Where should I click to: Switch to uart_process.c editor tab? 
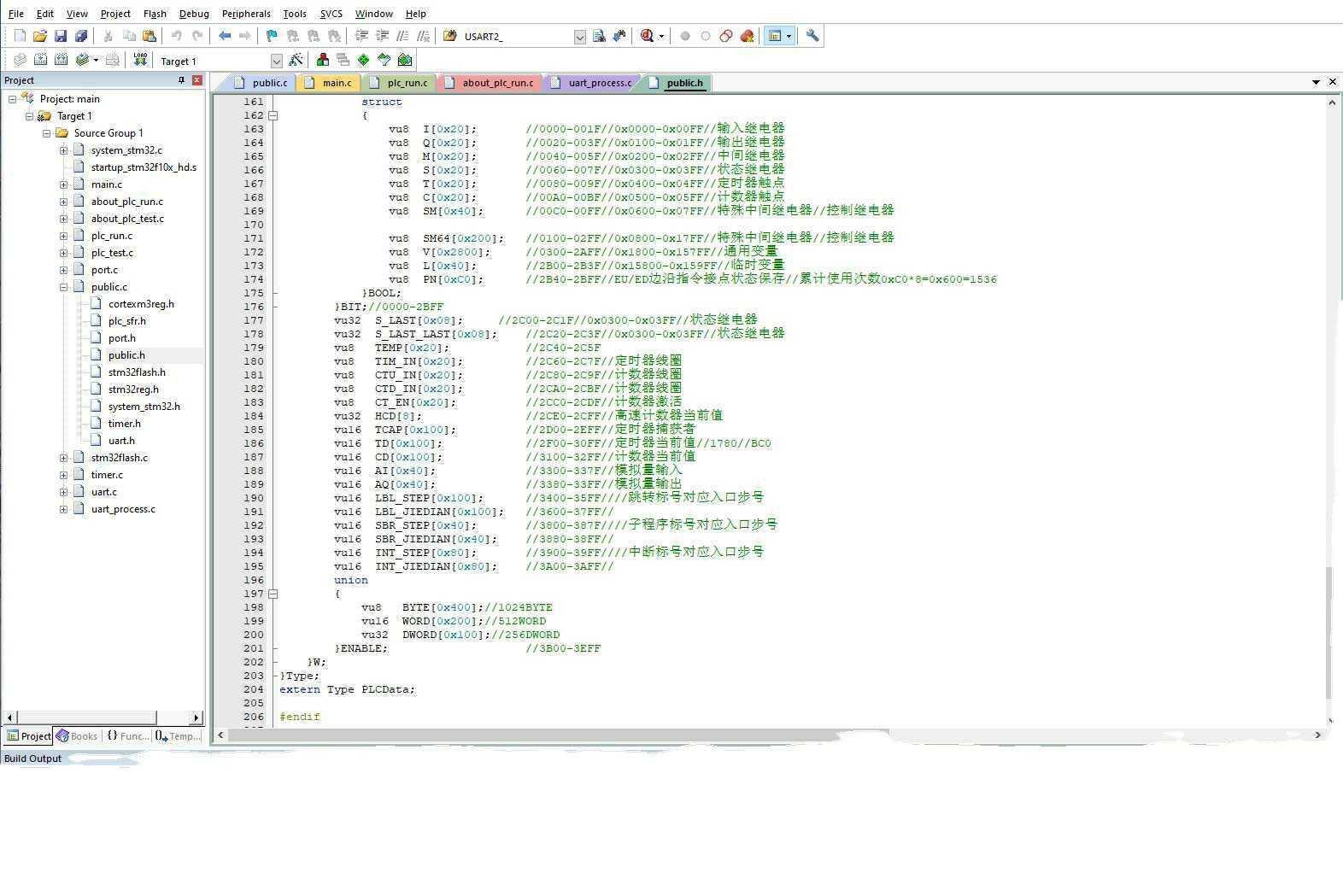592,83
